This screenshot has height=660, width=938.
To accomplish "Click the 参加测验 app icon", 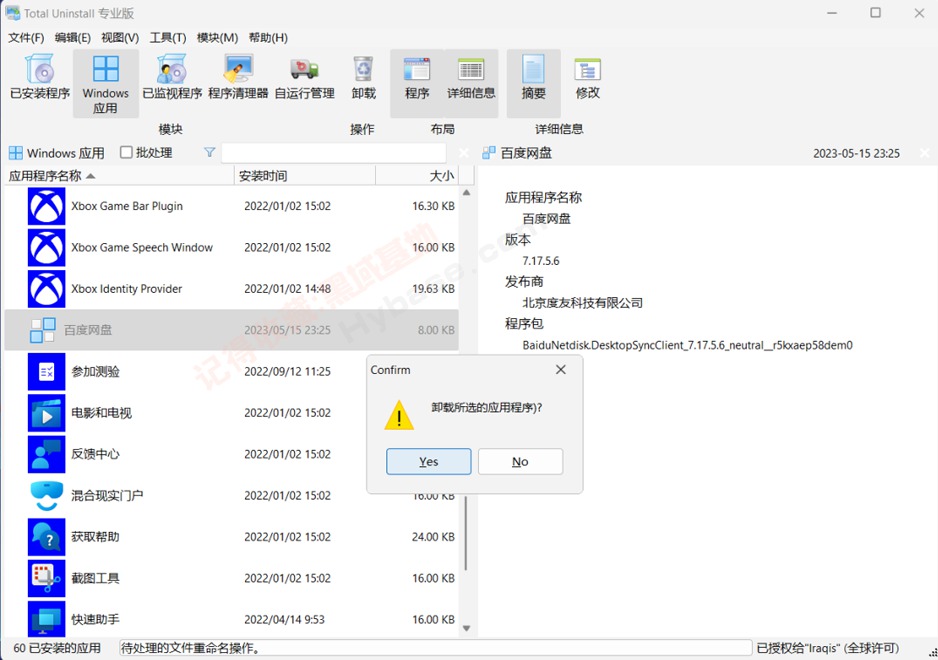I will click(47, 371).
